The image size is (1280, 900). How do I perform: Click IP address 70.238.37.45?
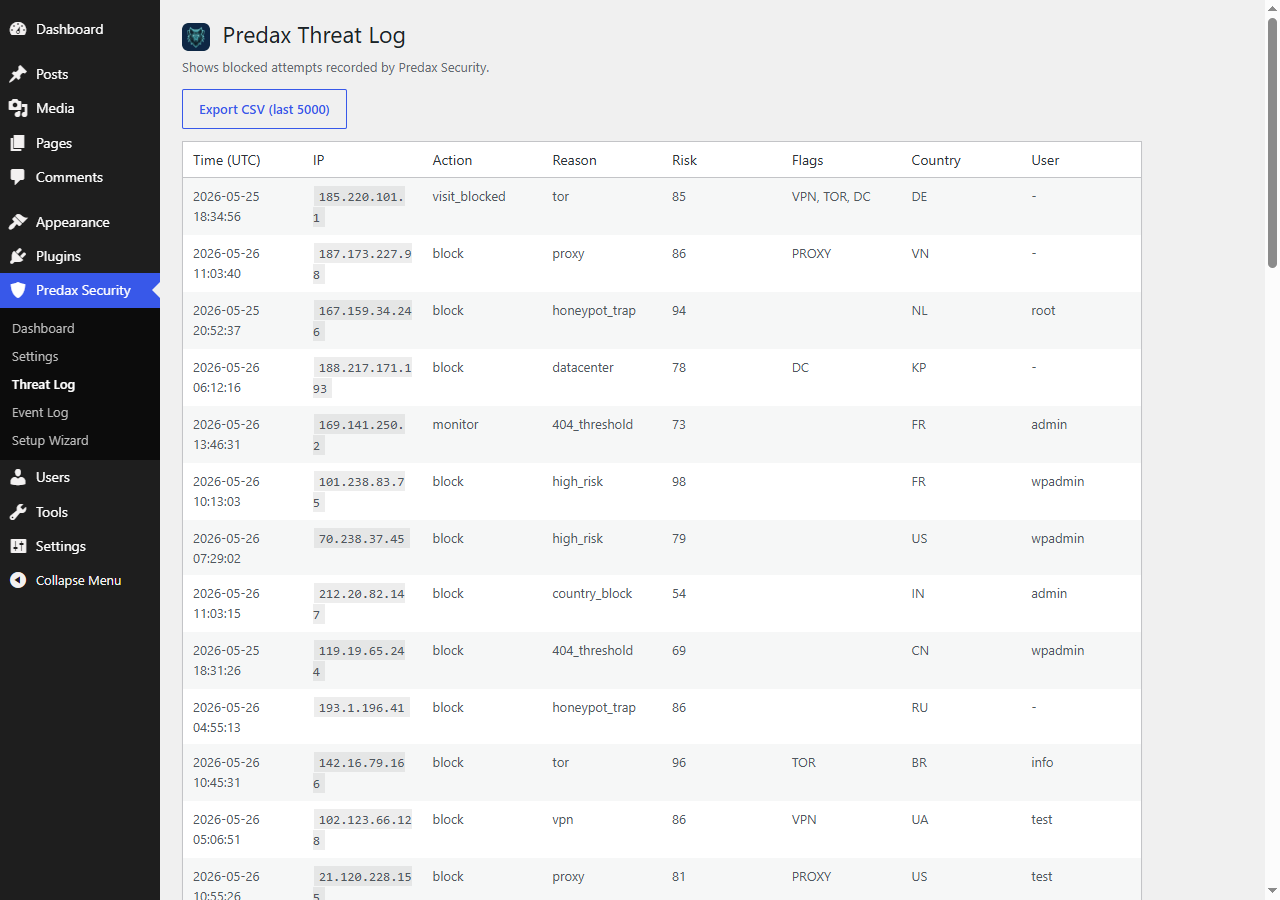click(x=361, y=539)
